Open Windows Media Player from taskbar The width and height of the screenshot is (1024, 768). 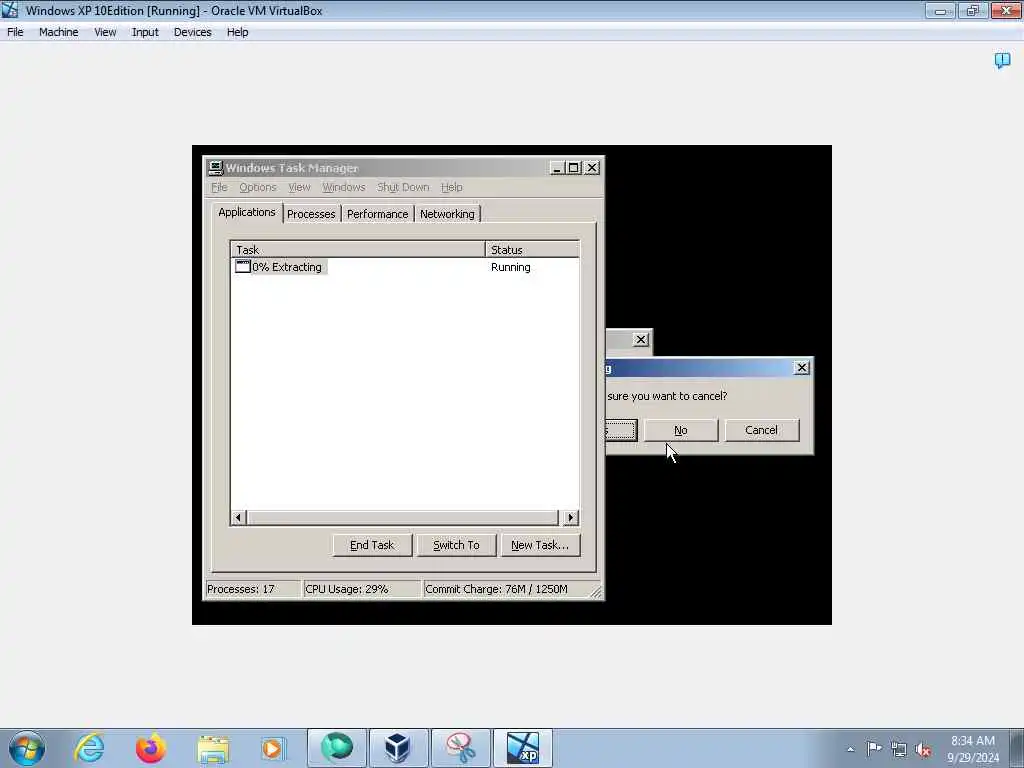click(273, 748)
